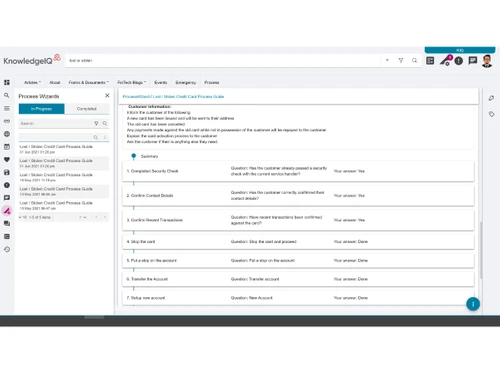Open the fourth Lost / Stolen Credit Card guide entry
The height and width of the screenshot is (375, 500).
pyautogui.click(x=64, y=191)
